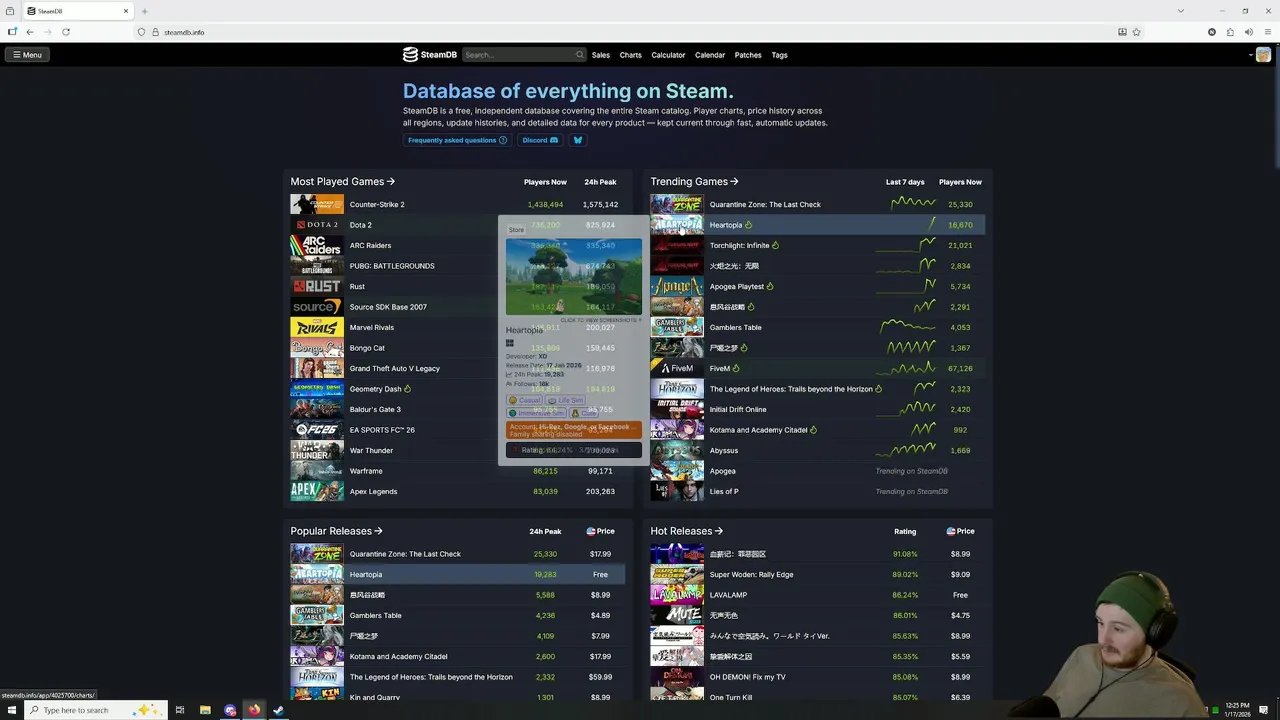
Task: Open the ARC Raiders game icon
Action: pos(317,245)
